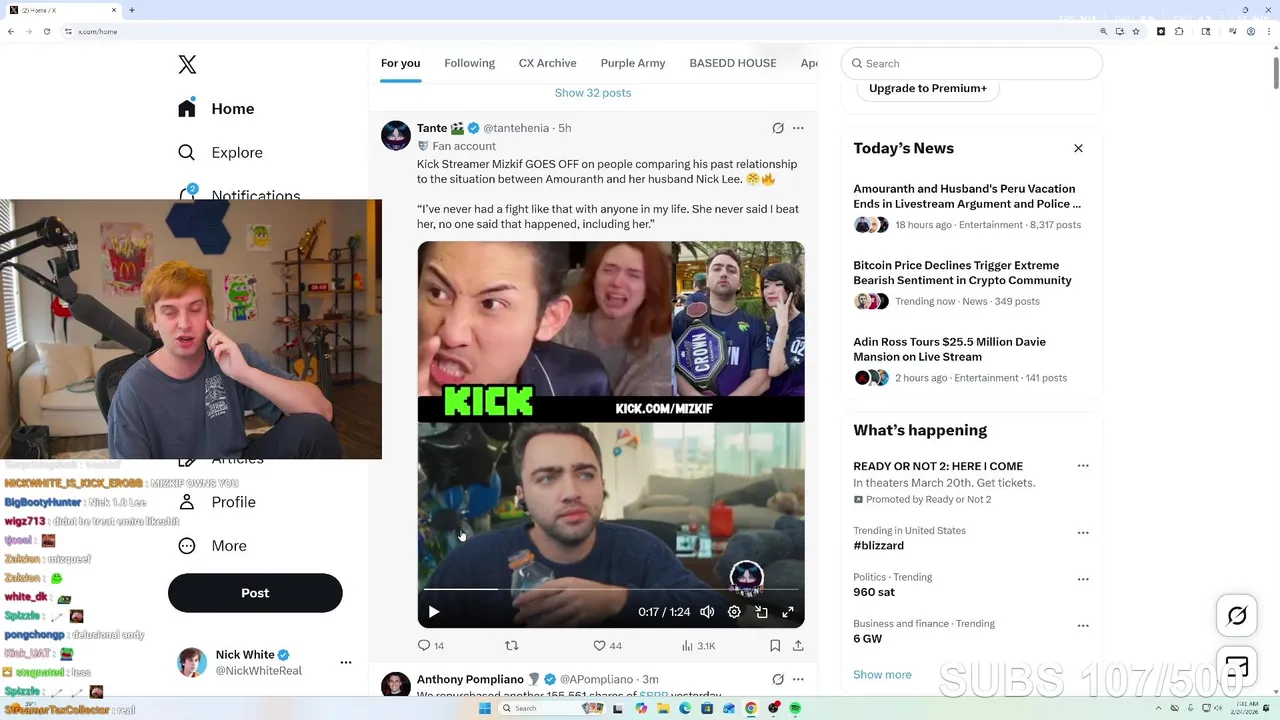
Task: Open options for READY OR NOT 2 trend
Action: [1083, 466]
